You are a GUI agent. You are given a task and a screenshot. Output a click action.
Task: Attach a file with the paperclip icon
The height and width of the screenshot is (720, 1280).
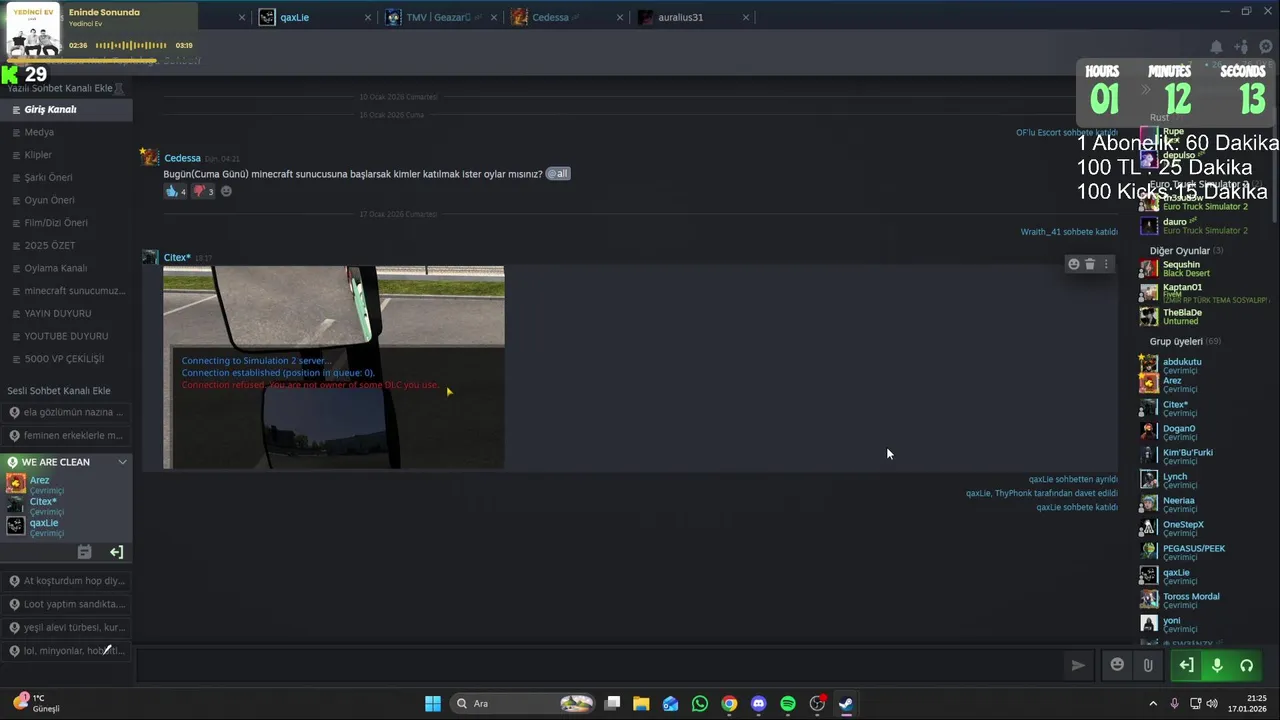coord(1148,665)
